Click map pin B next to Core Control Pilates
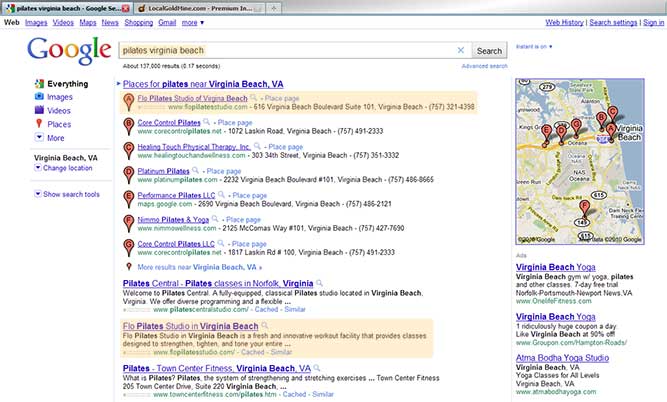 click(x=128, y=126)
